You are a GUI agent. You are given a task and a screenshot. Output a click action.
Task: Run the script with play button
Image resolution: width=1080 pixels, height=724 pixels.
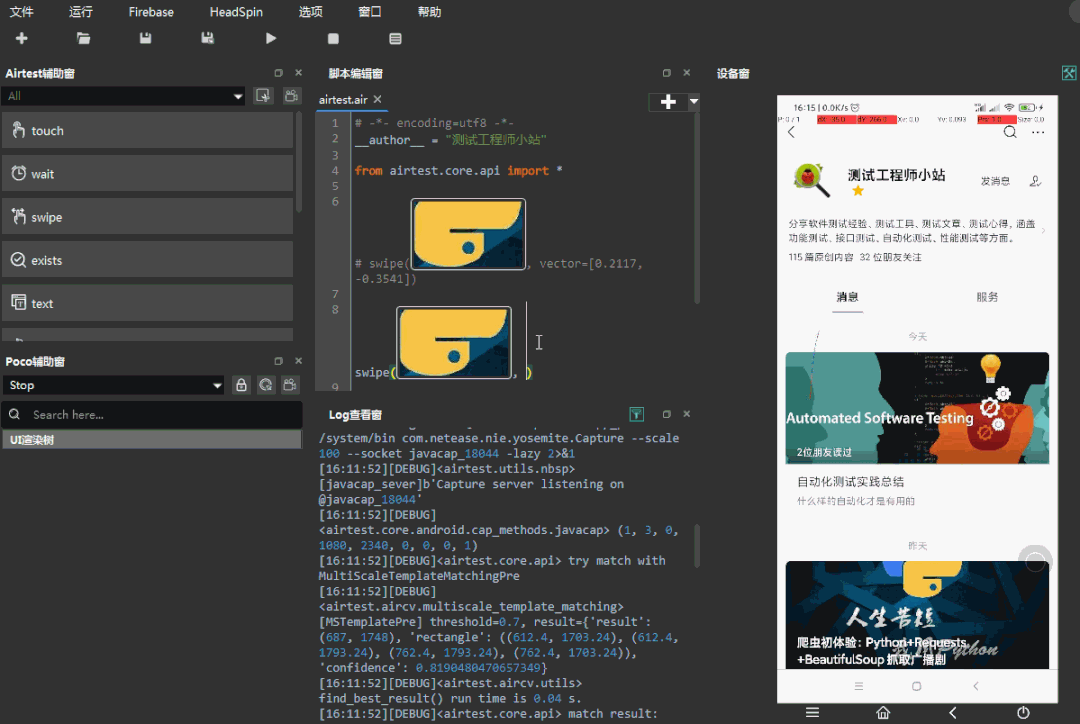(x=271, y=39)
